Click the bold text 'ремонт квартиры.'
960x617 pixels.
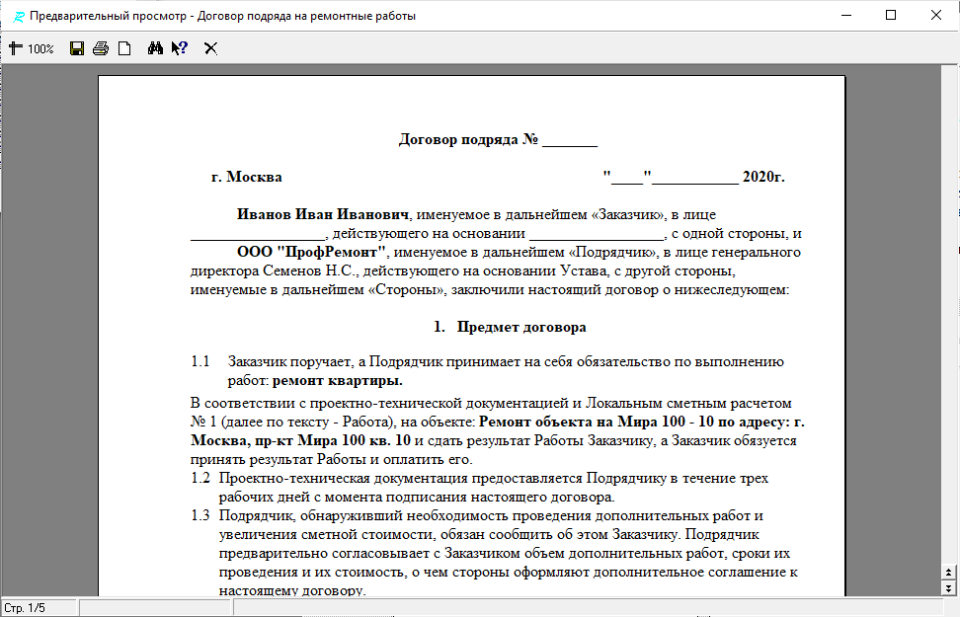pos(337,380)
